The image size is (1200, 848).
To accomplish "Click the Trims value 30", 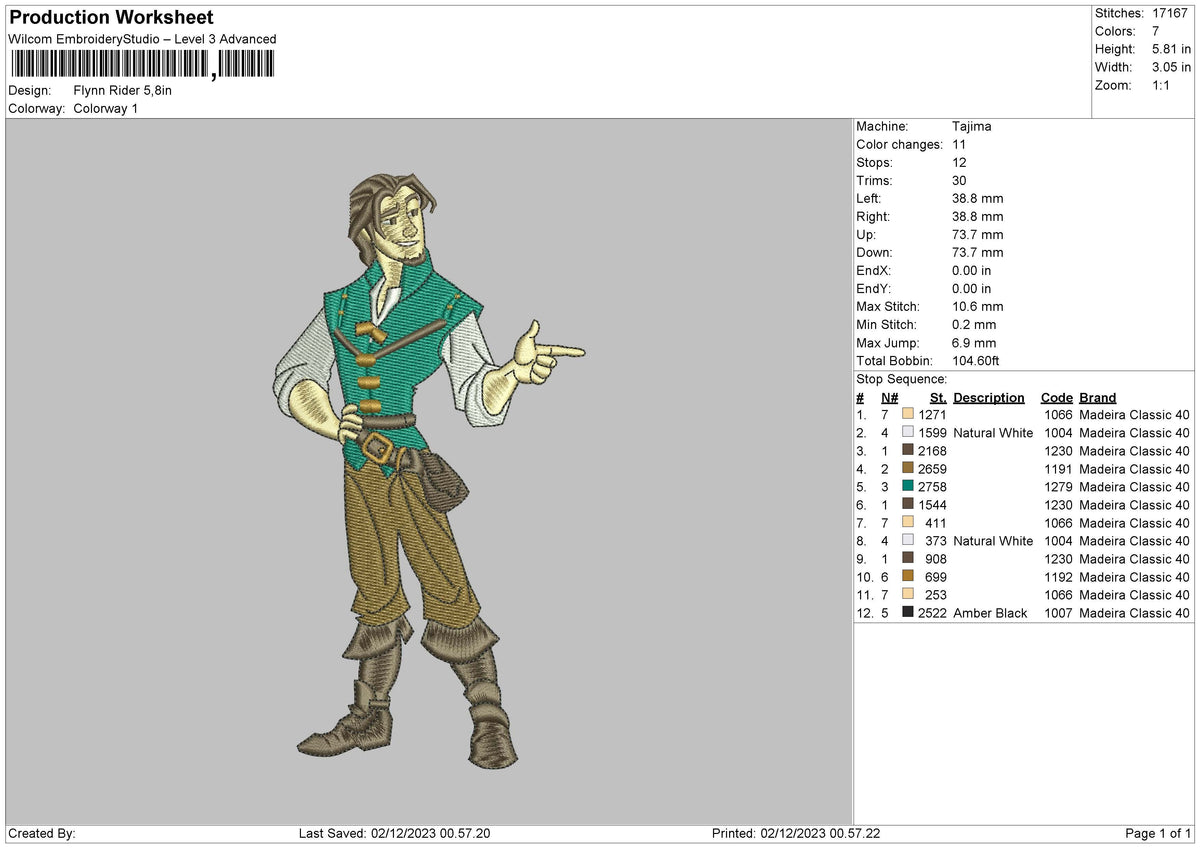I will [960, 181].
